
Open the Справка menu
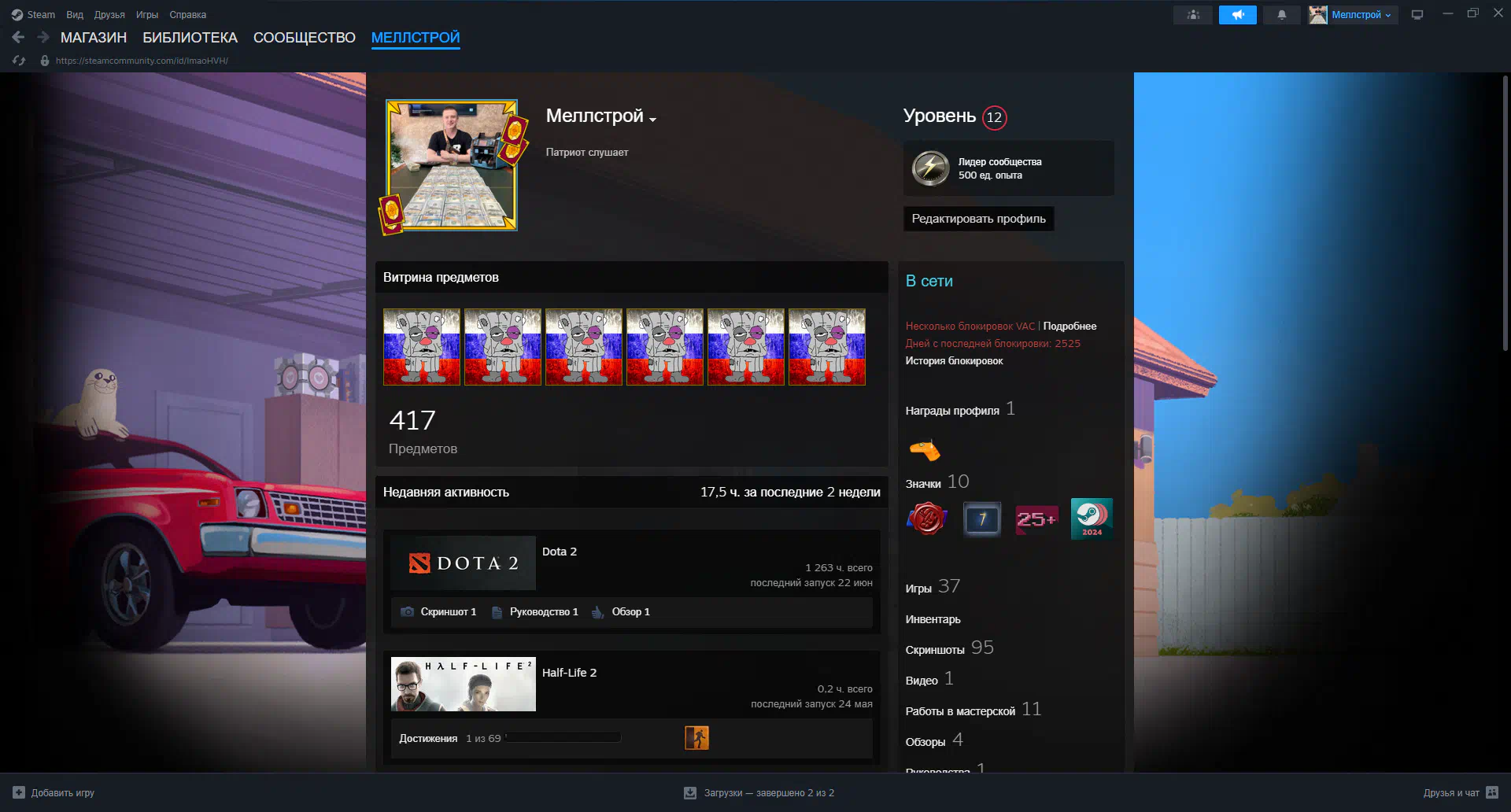tap(188, 15)
